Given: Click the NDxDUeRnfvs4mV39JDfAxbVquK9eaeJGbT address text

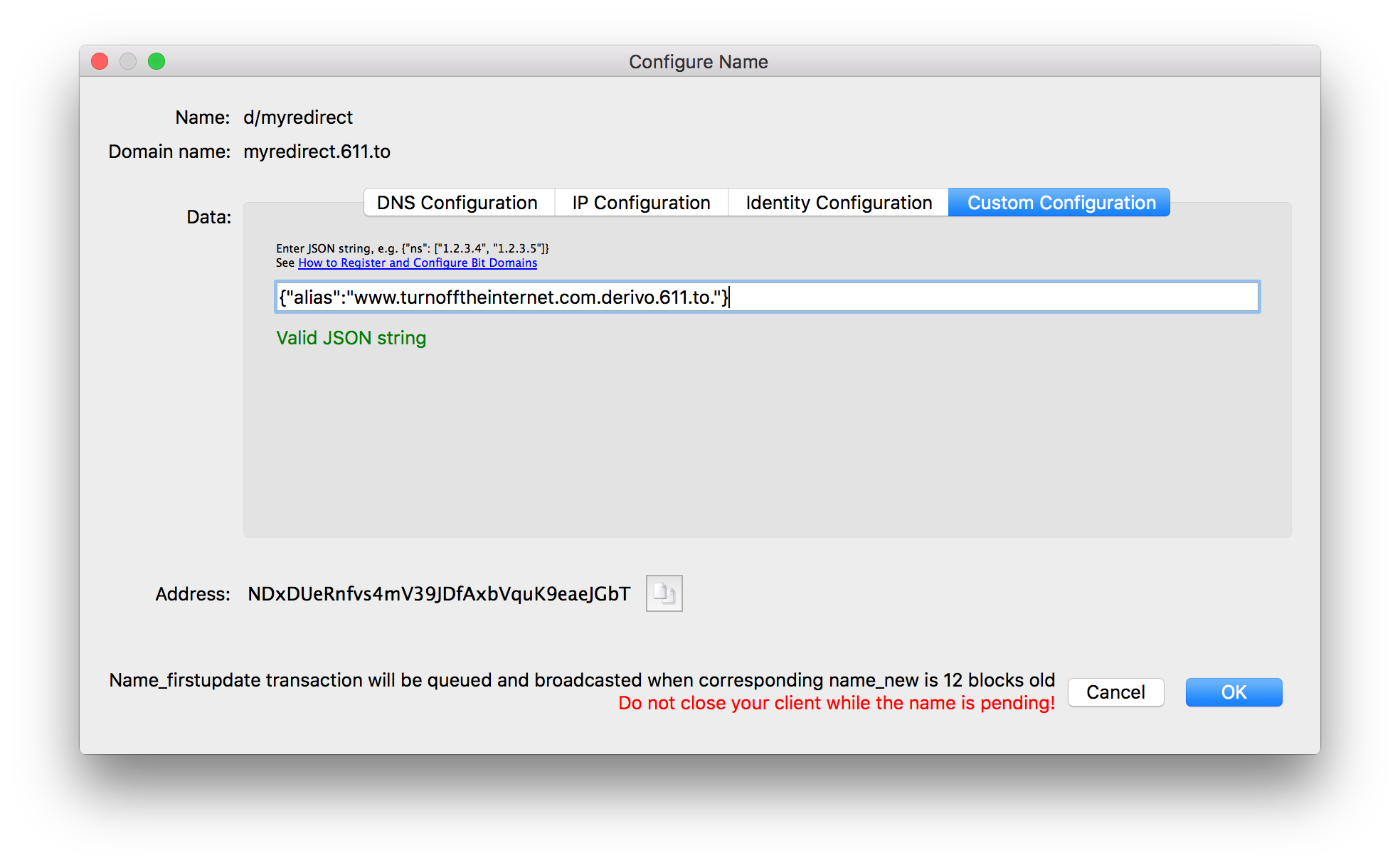Looking at the screenshot, I should click(x=439, y=594).
